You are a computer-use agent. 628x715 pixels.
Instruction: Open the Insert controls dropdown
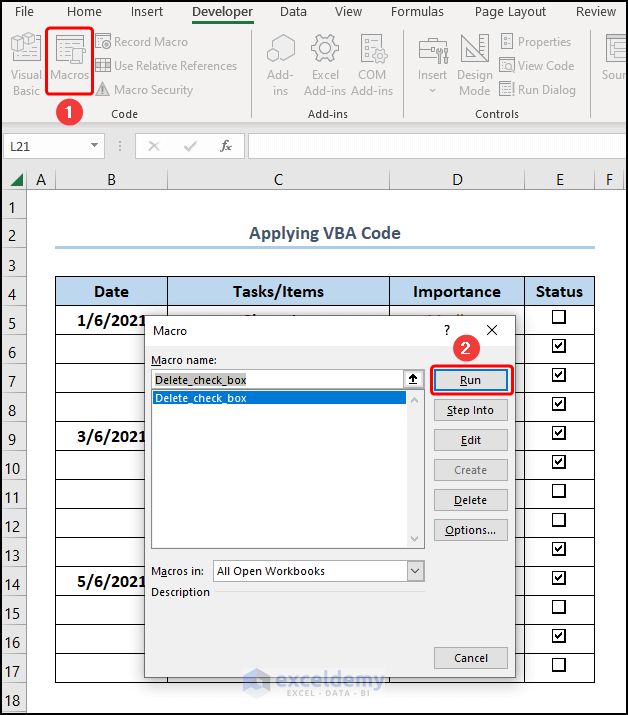pyautogui.click(x=432, y=67)
